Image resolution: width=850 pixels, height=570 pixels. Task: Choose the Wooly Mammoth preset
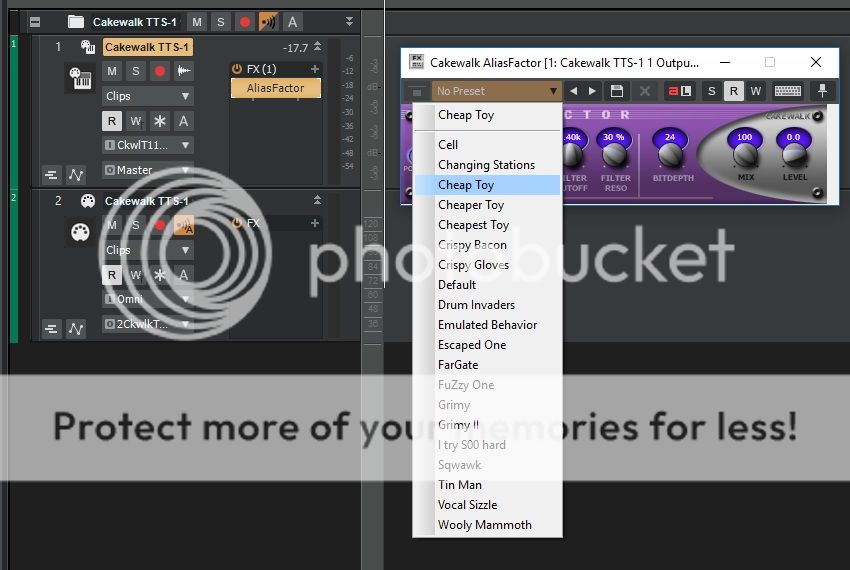point(484,525)
